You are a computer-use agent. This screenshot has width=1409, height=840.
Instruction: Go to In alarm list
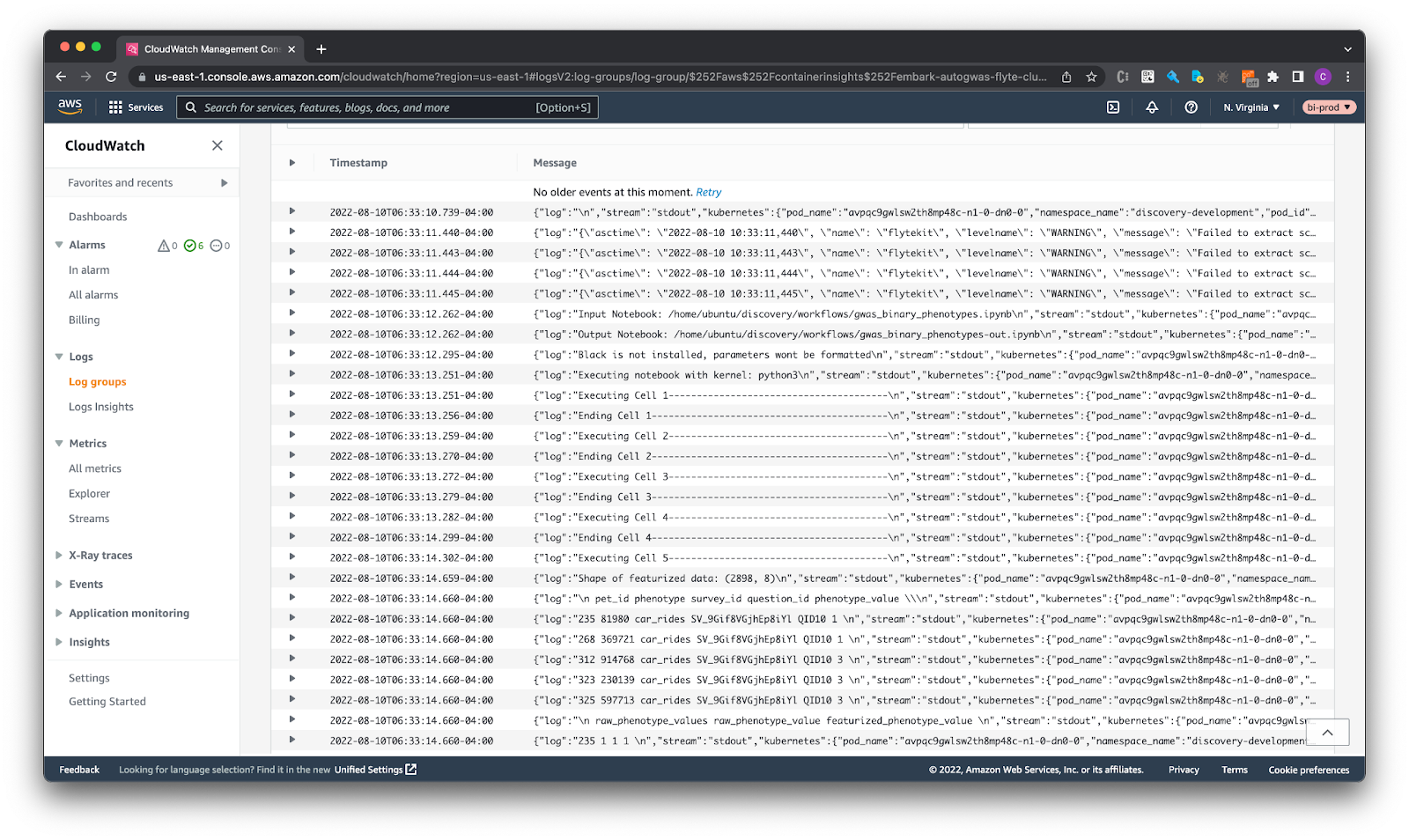point(89,270)
